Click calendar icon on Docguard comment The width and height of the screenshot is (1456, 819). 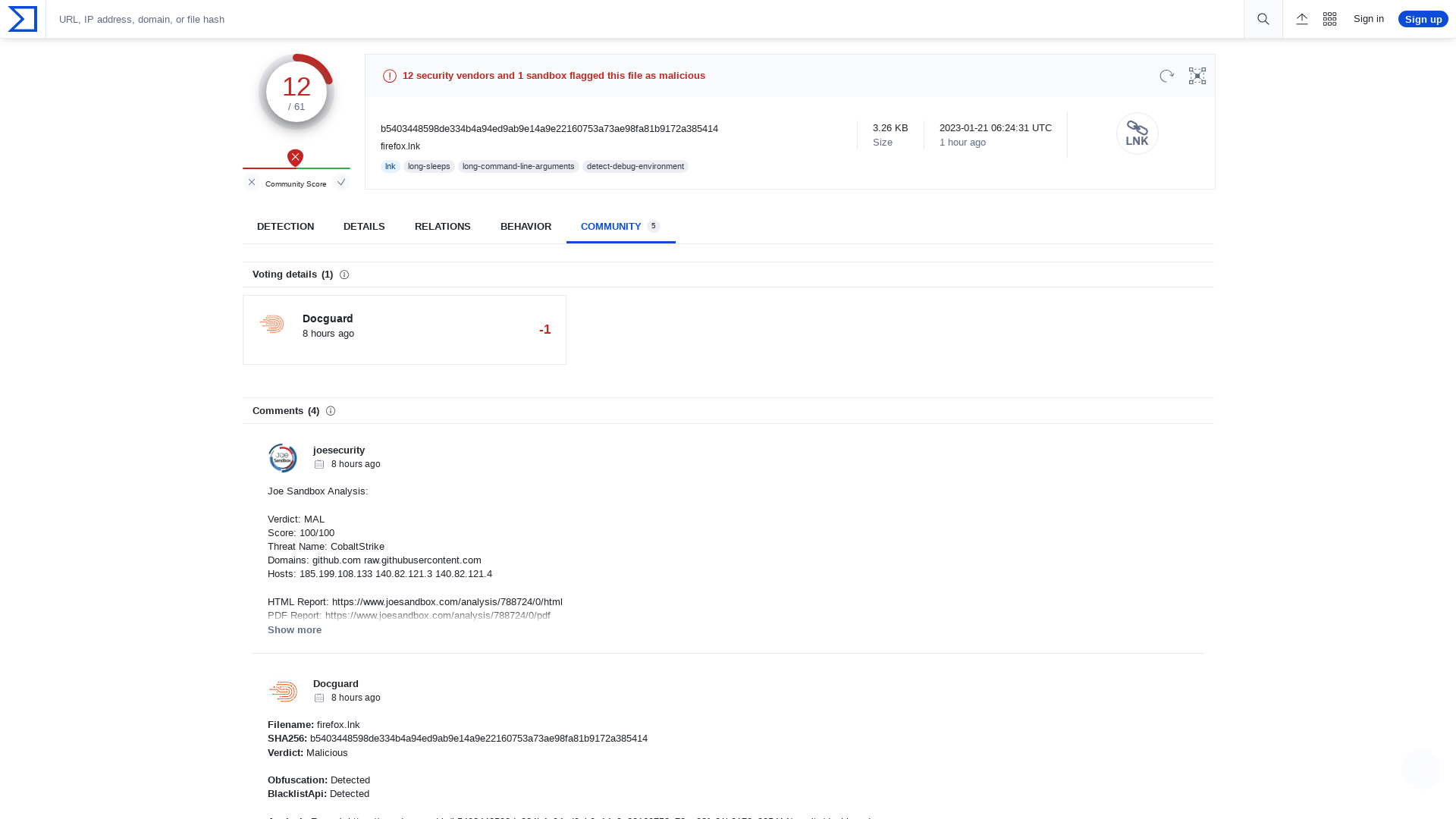[x=319, y=698]
